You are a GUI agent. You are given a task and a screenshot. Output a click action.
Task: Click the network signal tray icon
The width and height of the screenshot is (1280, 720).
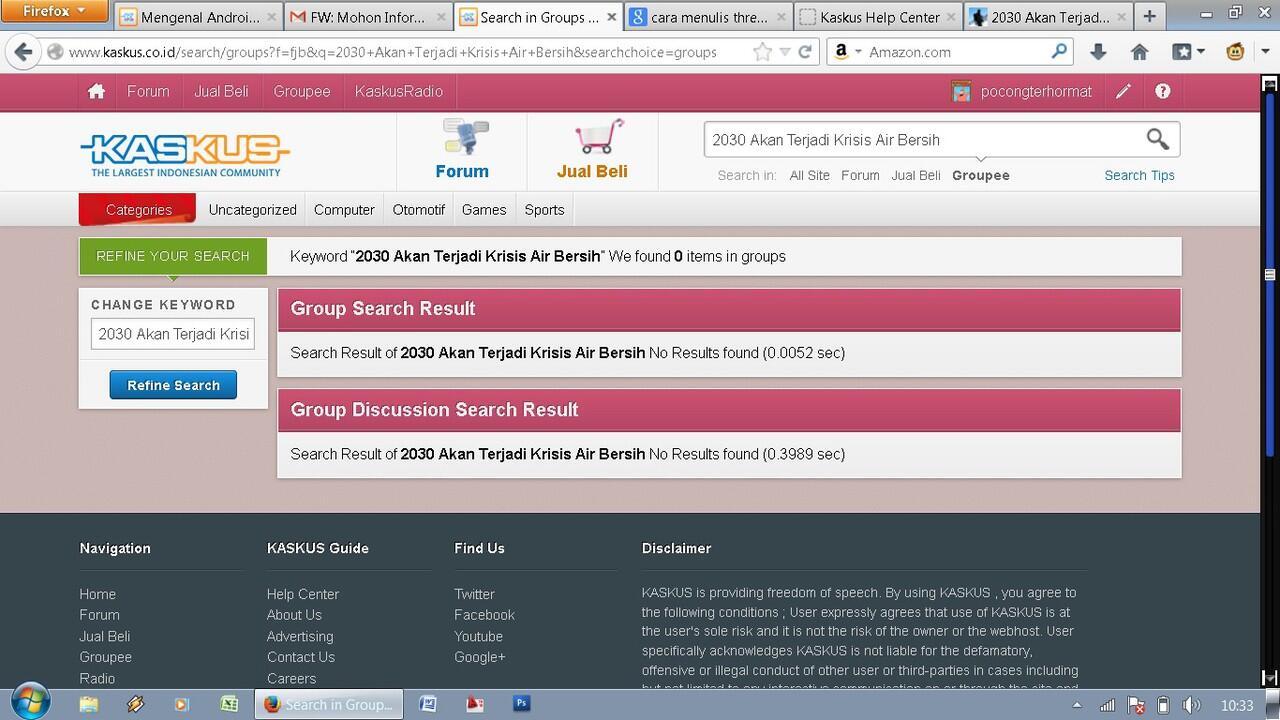[1107, 705]
